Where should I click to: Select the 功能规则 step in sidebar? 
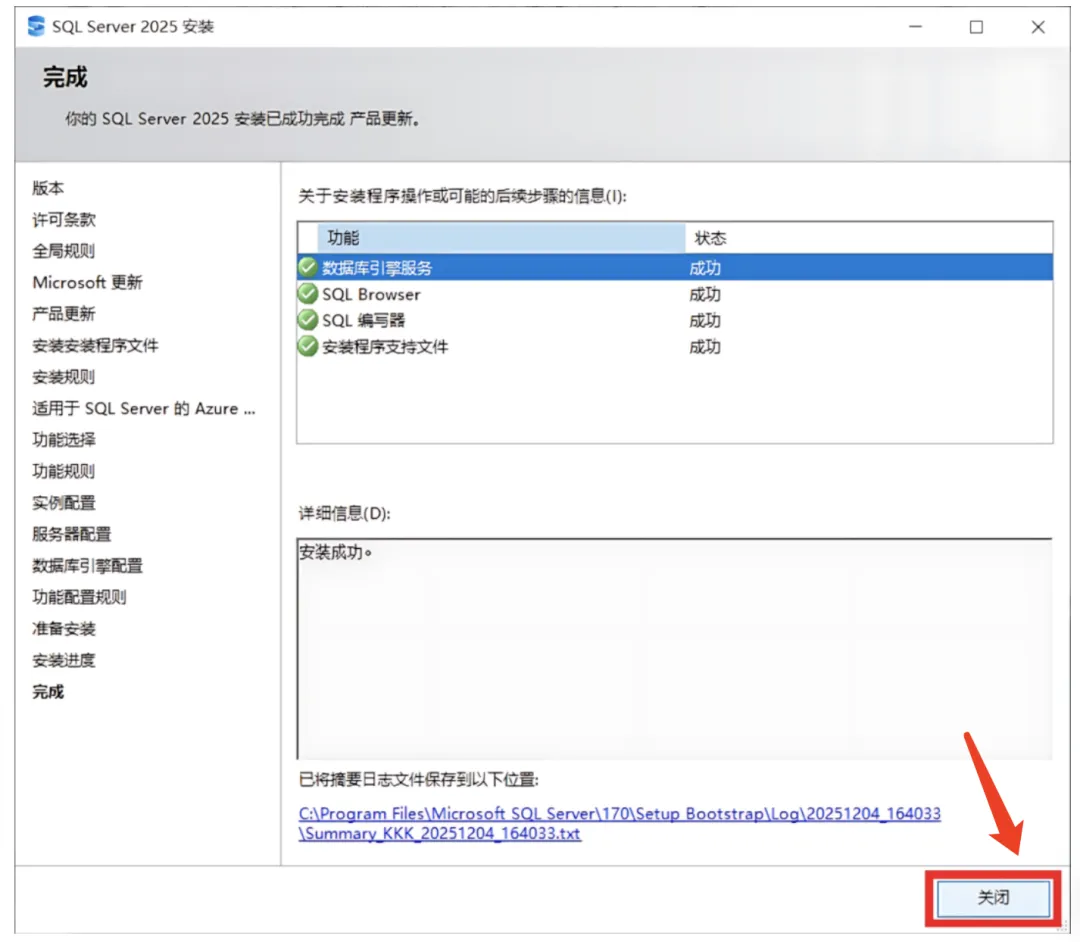click(63, 472)
